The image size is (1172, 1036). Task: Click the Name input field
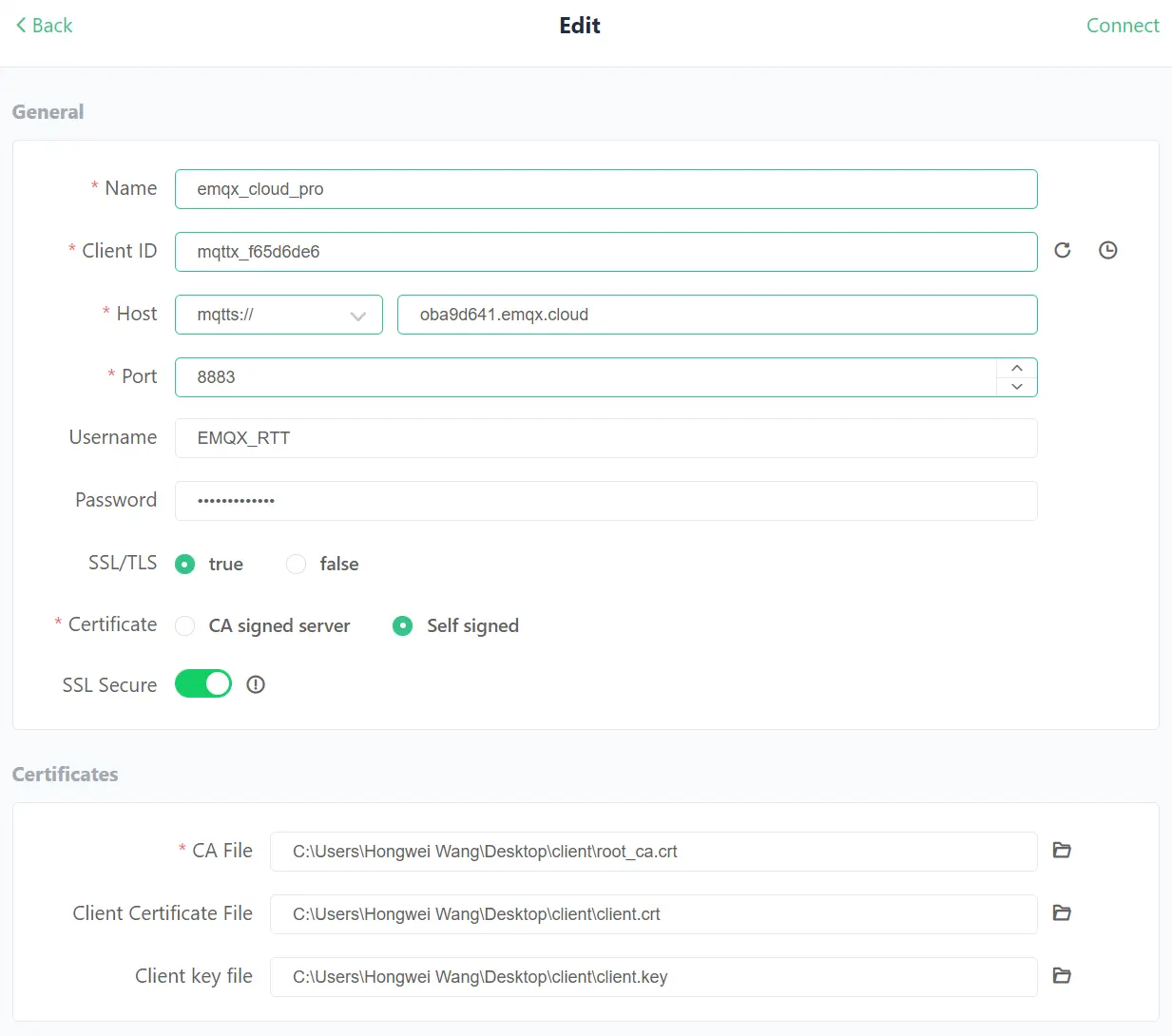point(605,189)
